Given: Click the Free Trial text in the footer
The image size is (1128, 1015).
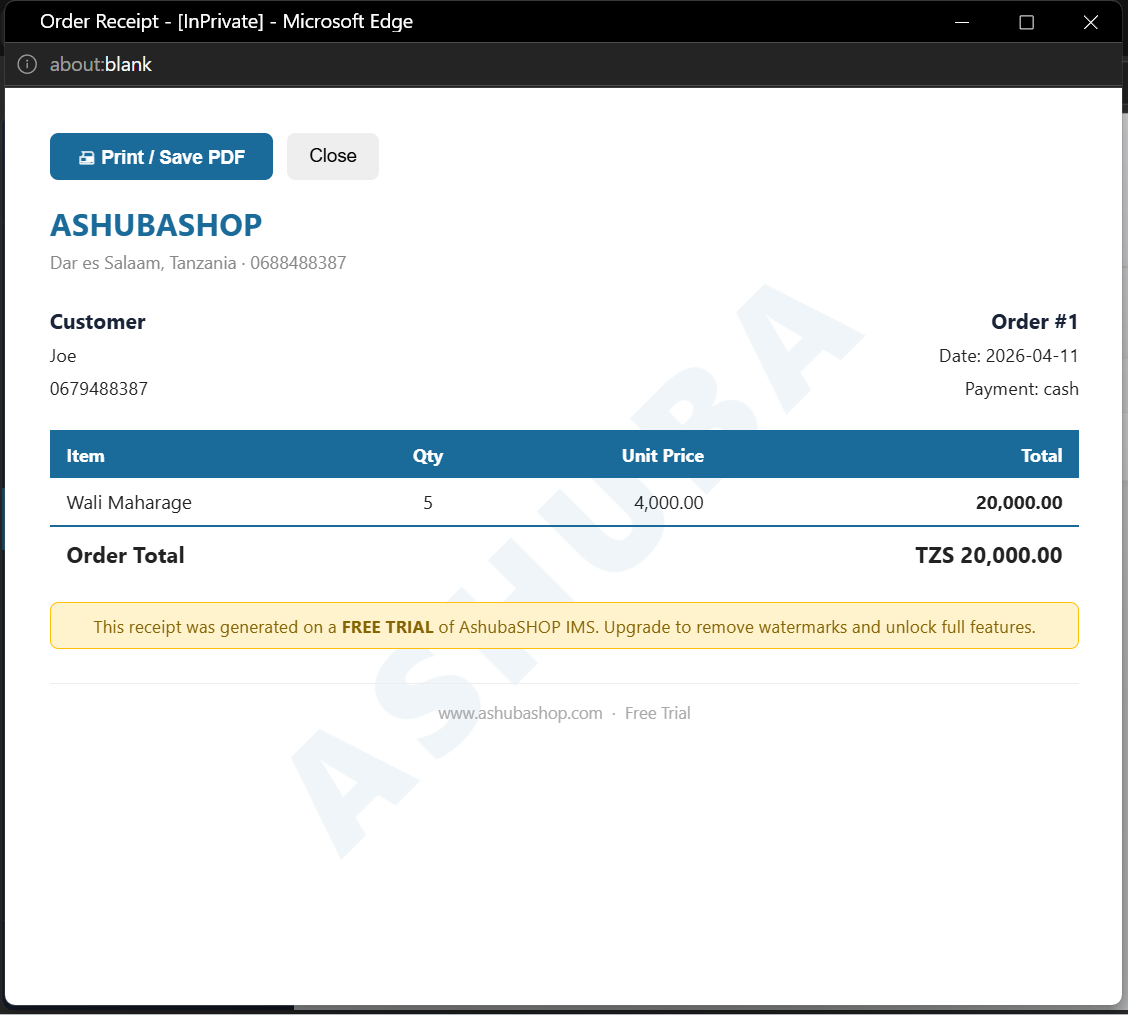Looking at the screenshot, I should pyautogui.click(x=657, y=713).
